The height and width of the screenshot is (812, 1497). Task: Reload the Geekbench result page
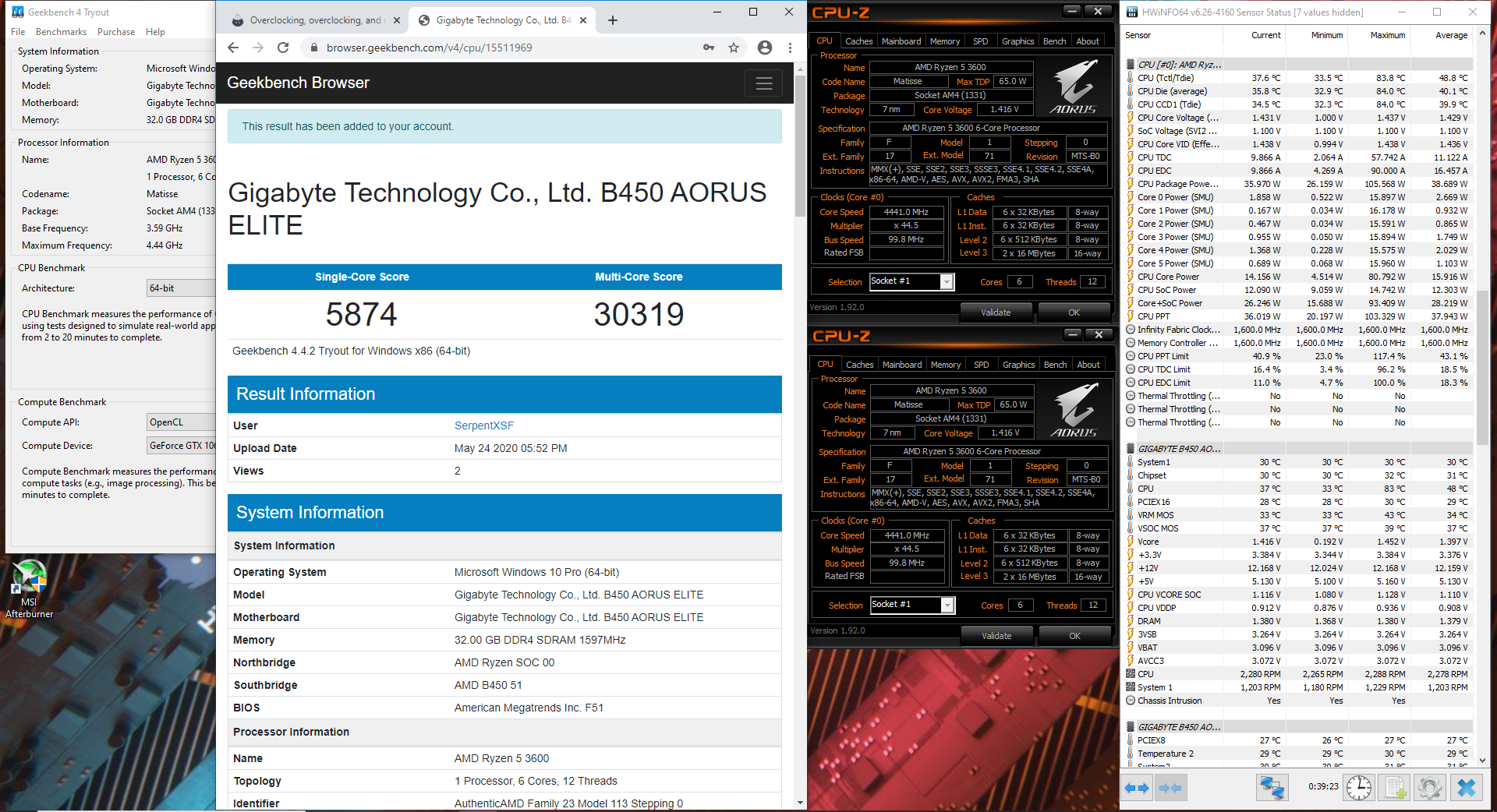(x=283, y=48)
